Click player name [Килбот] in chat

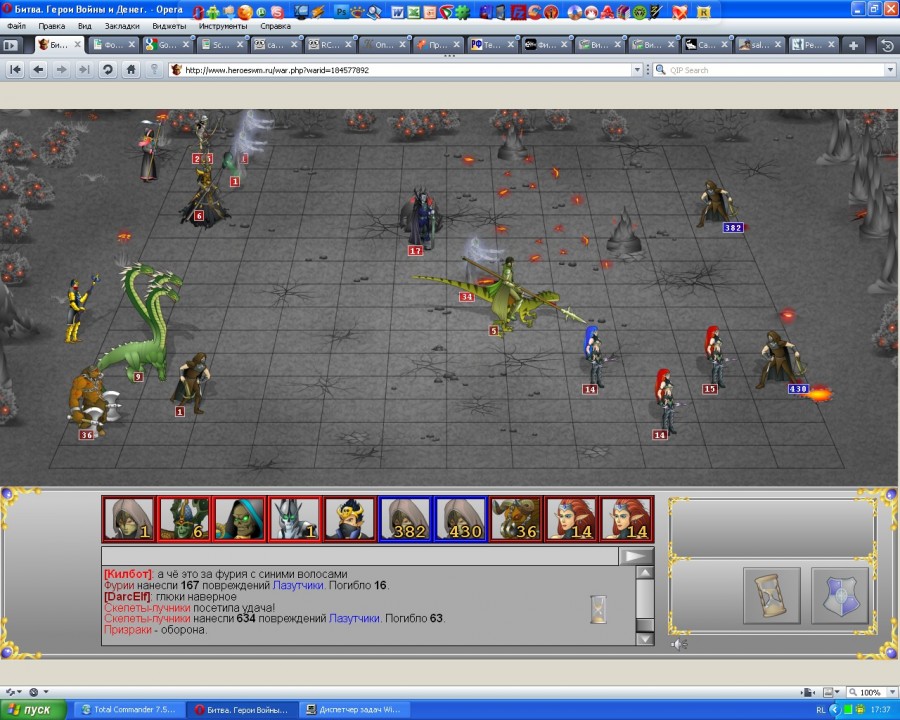click(x=129, y=574)
